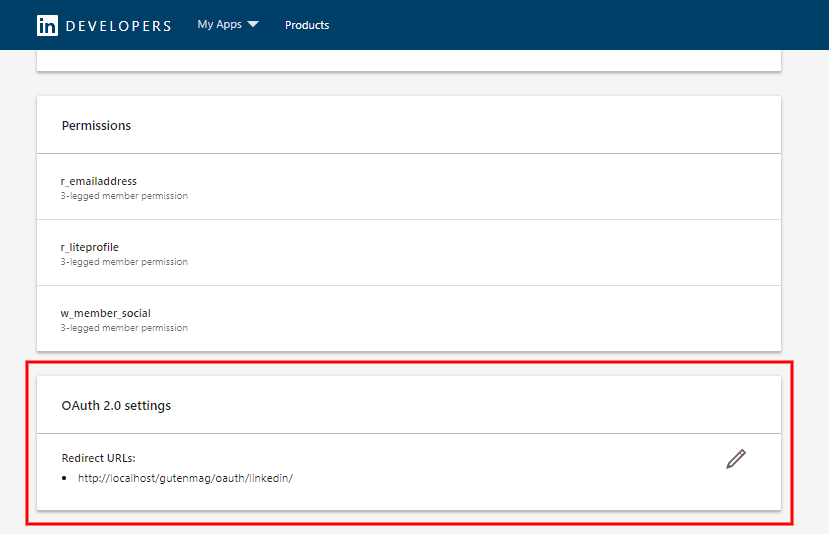Click the subtitle under r_liteprofile
The width and height of the screenshot is (829, 534).
pyautogui.click(x=124, y=262)
